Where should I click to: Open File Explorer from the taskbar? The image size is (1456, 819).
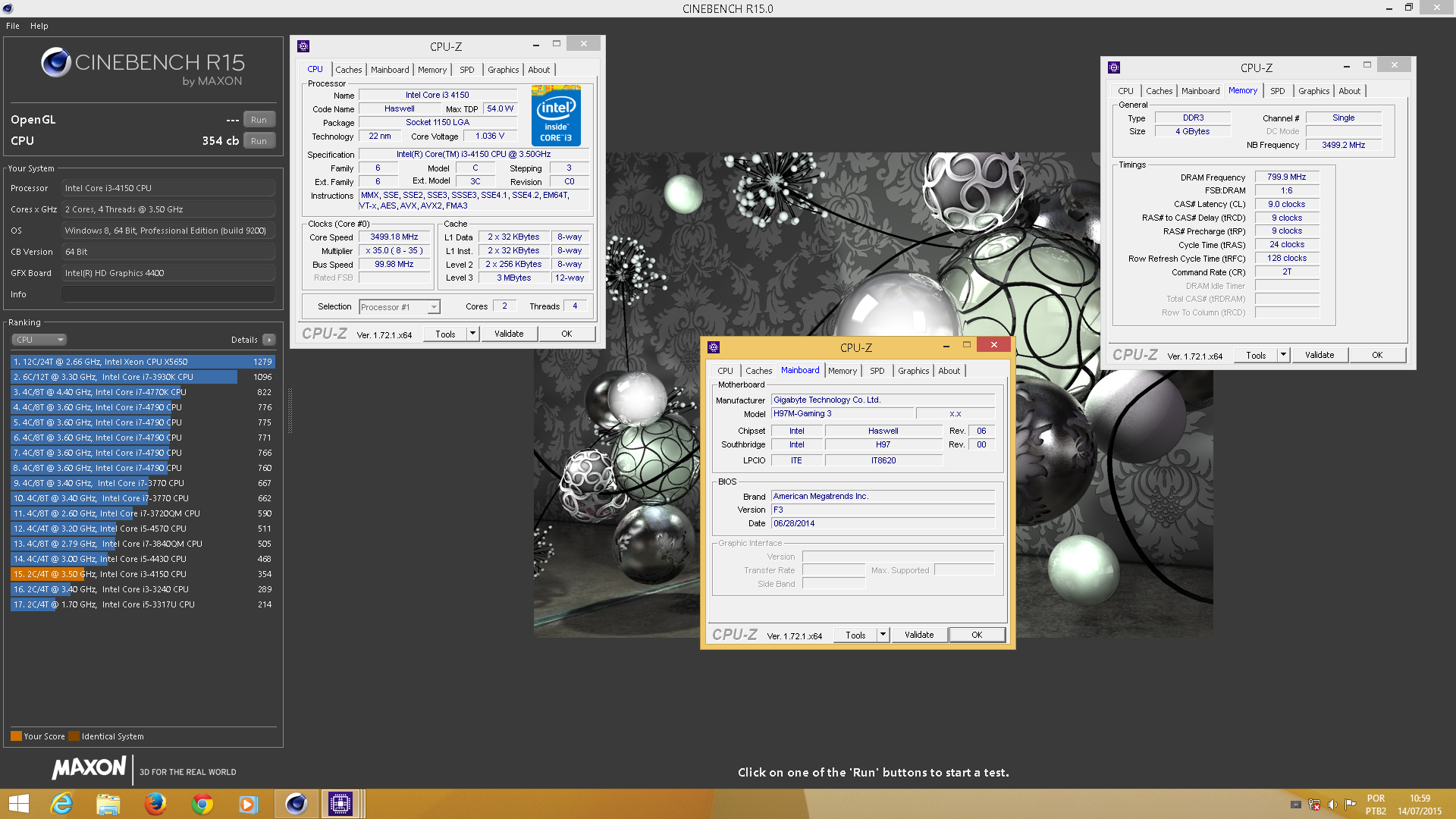pos(108,804)
